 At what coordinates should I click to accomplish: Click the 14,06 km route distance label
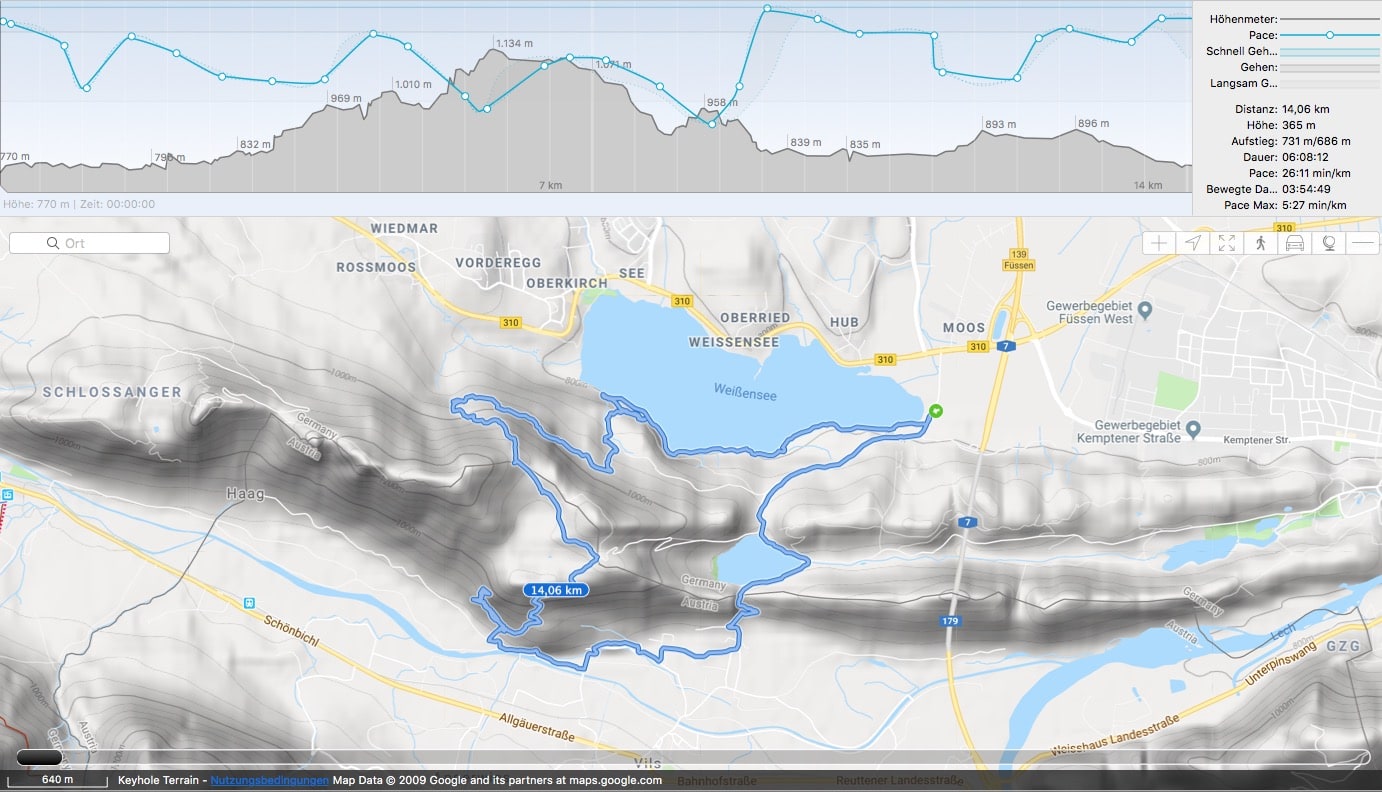tap(556, 590)
